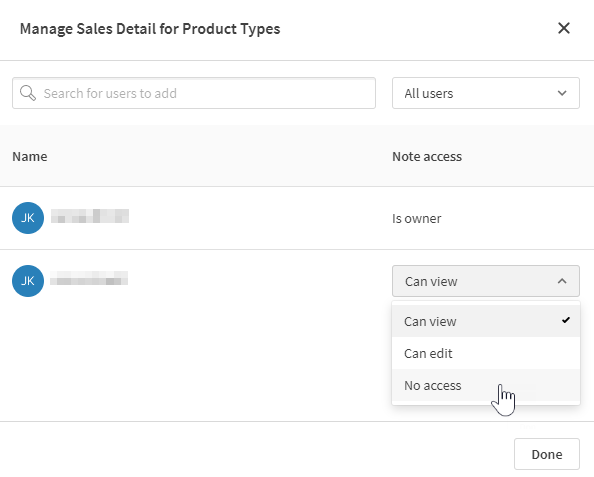Close the Manage Sales Detail dialog
The width and height of the screenshot is (594, 477).
pos(564,28)
